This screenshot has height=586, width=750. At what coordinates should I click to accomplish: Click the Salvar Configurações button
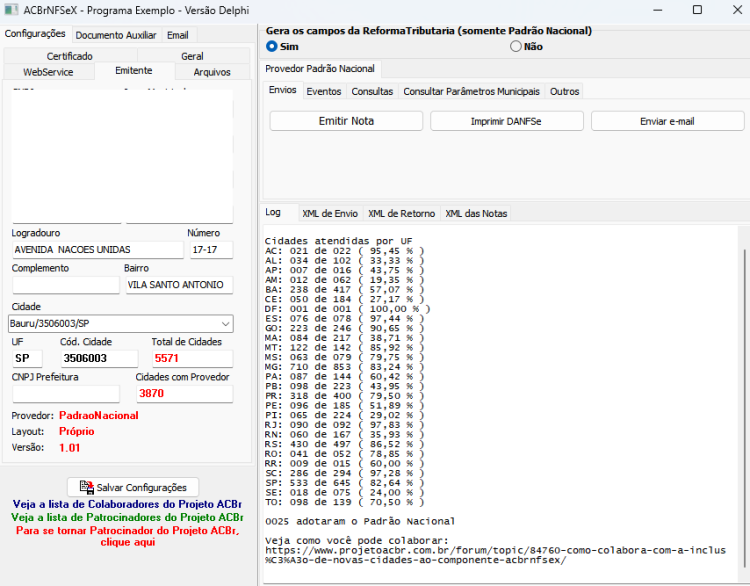pyautogui.click(x=133, y=487)
